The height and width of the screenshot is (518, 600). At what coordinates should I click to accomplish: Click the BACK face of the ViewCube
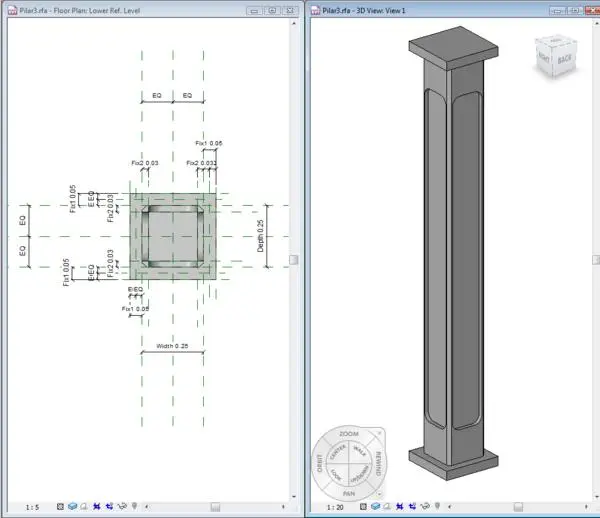point(565,59)
